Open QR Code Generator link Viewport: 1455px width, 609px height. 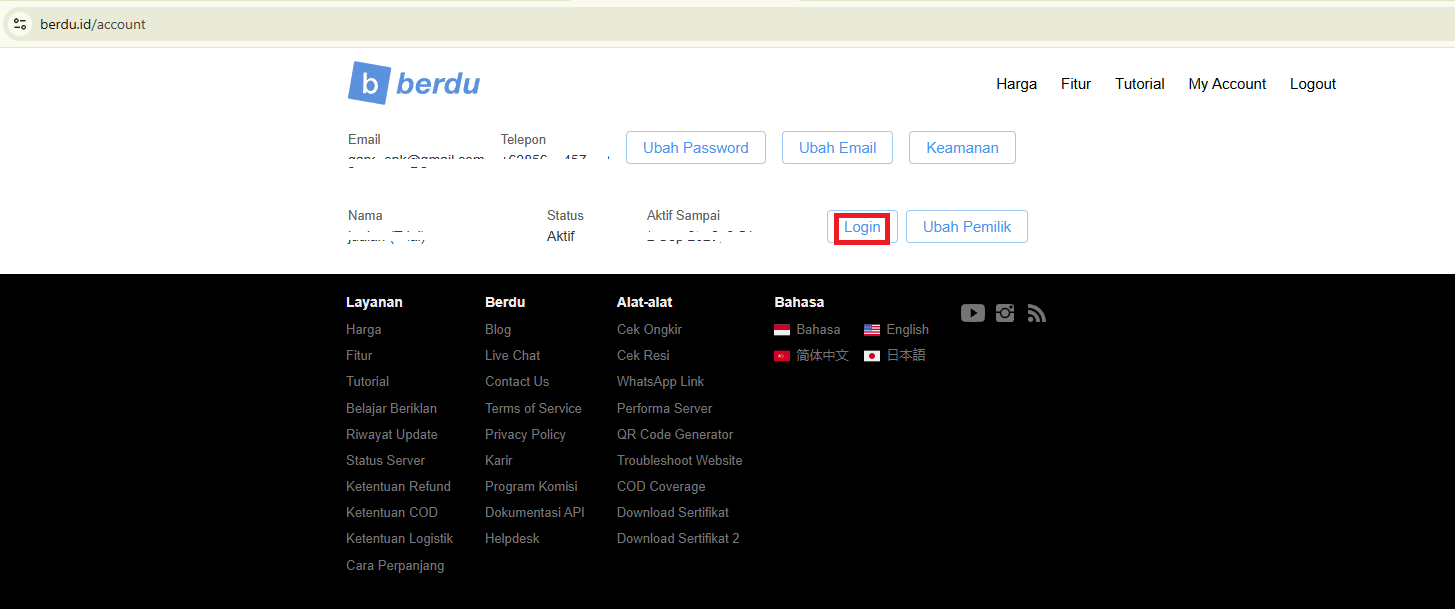click(x=675, y=434)
